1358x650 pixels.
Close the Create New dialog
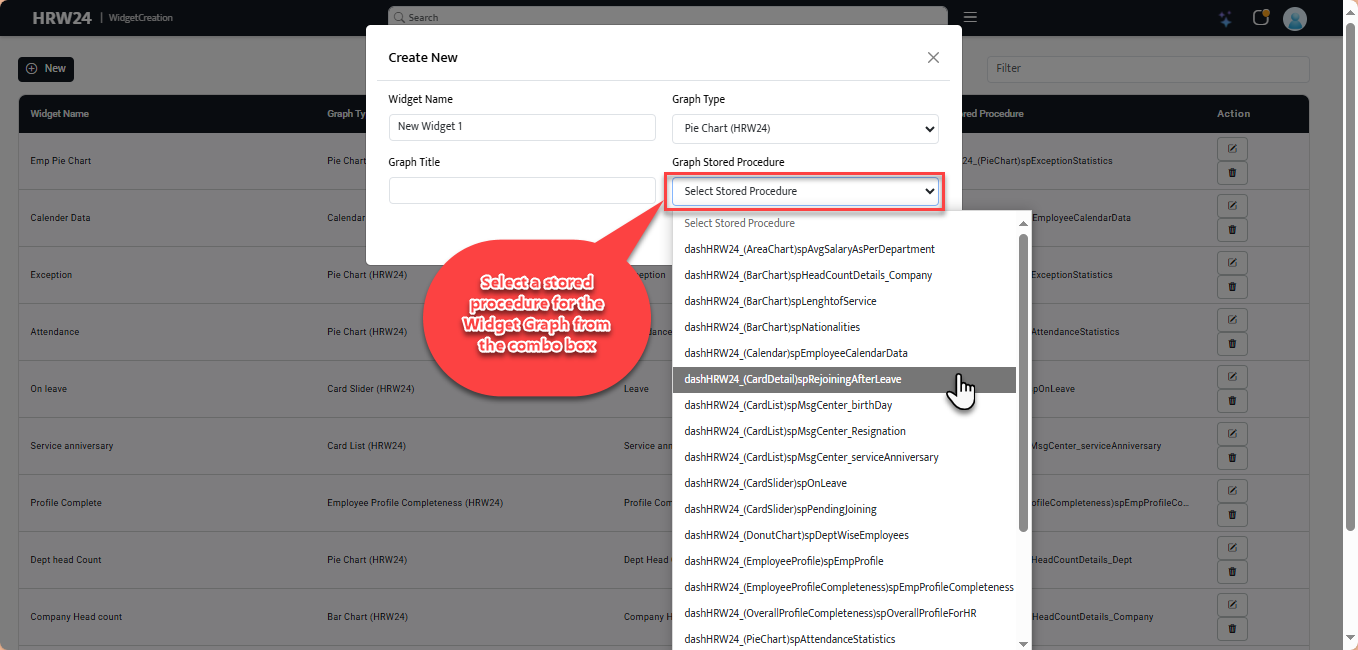click(933, 58)
